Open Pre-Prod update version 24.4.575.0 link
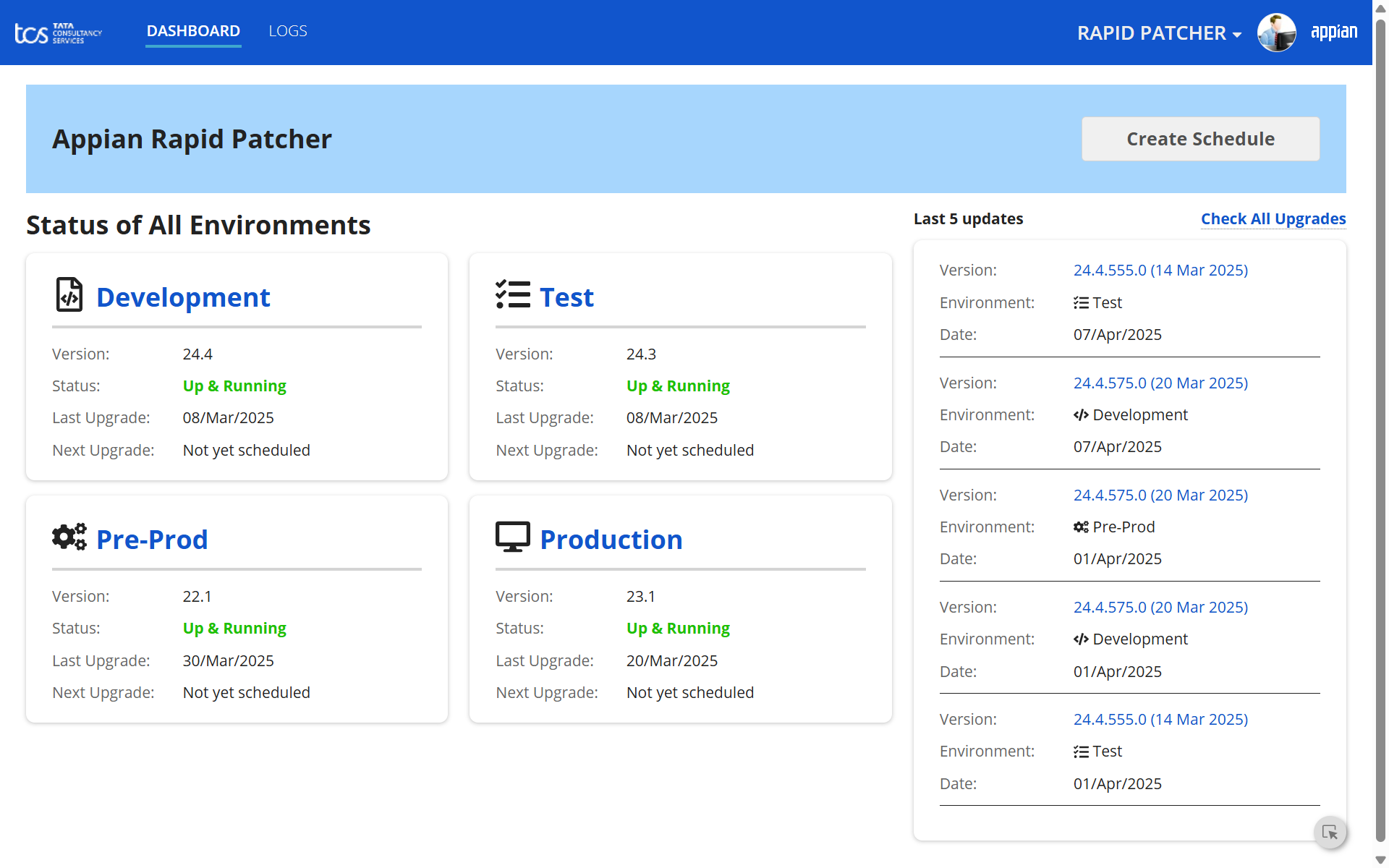This screenshot has height=868, width=1389. click(1160, 495)
